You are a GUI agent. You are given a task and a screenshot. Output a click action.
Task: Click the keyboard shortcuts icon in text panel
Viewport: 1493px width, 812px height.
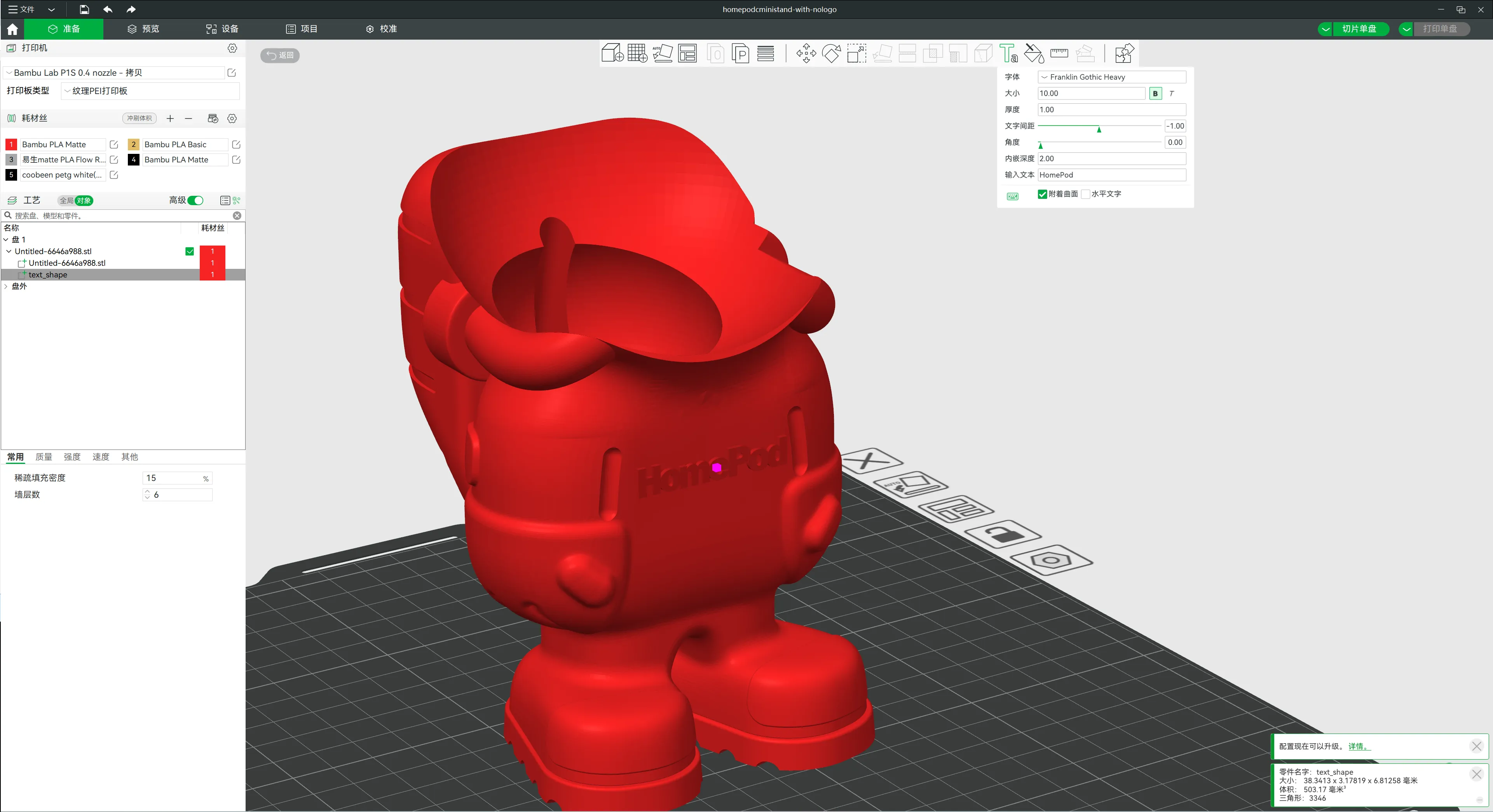pos(1013,196)
